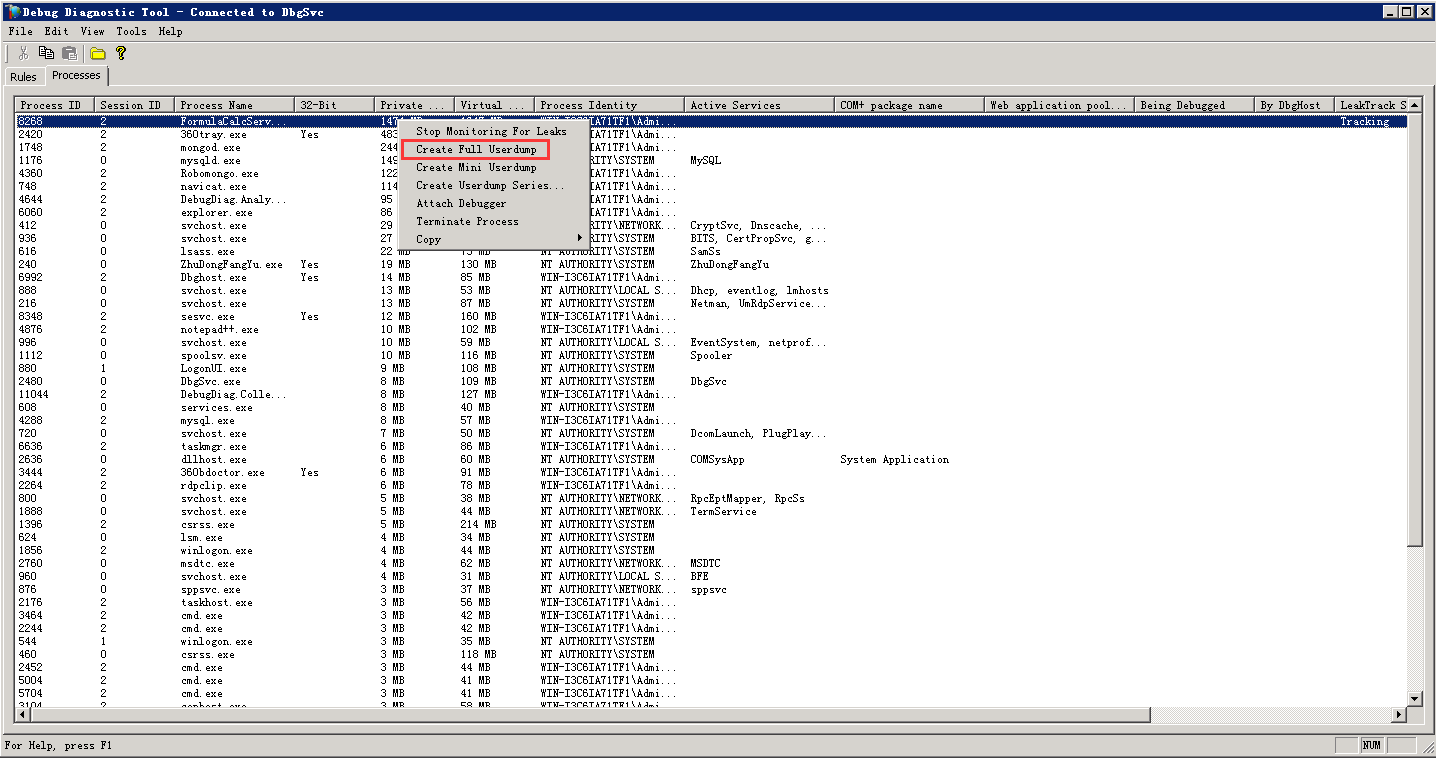Open the Help menu

click(170, 31)
